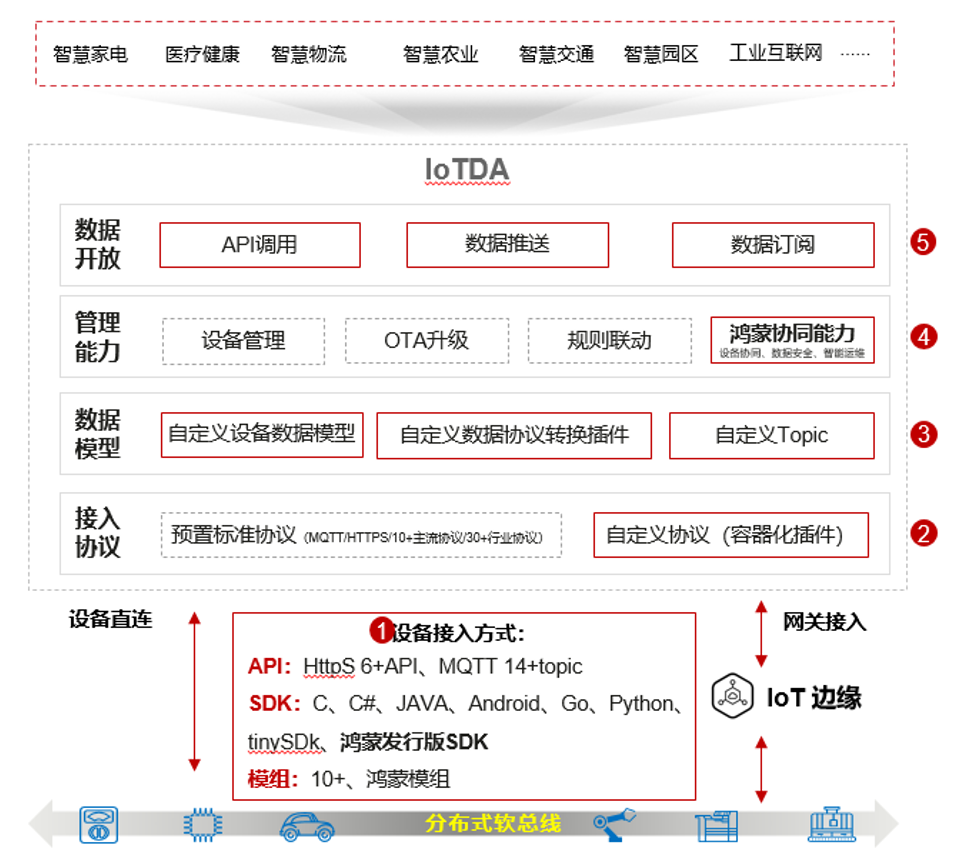
Task: Click the 预置标准协议 box
Action: 361,535
